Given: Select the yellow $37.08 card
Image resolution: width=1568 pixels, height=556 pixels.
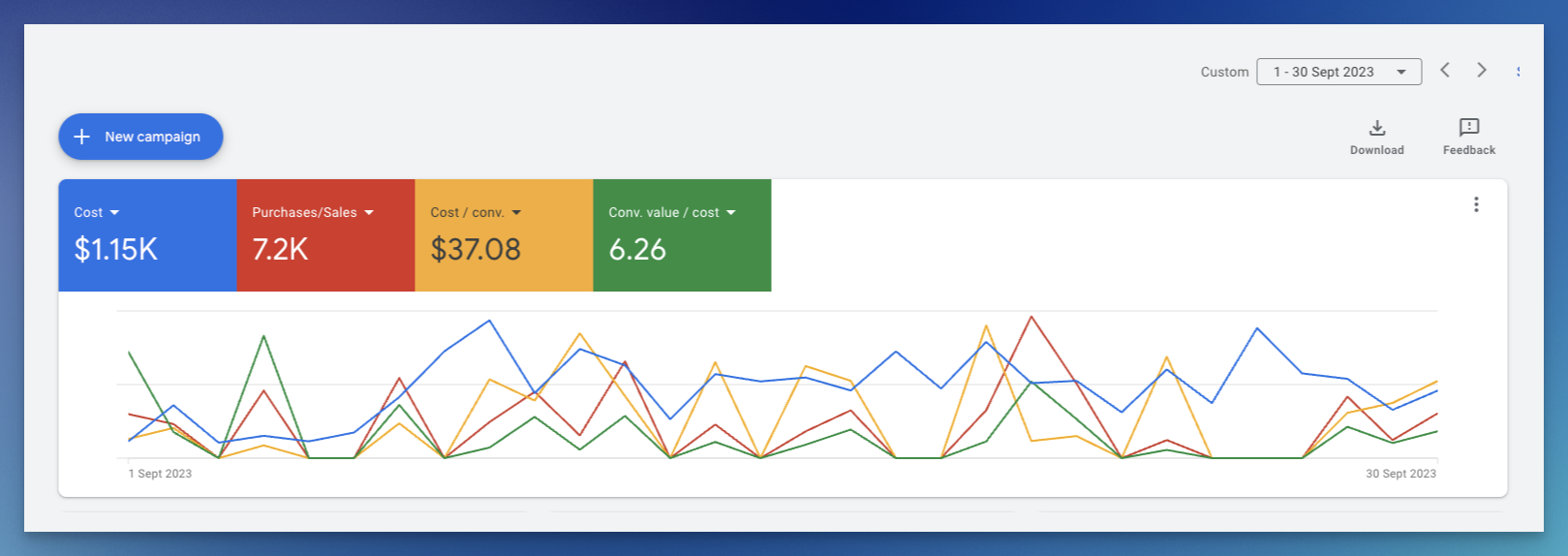Looking at the screenshot, I should click(x=504, y=235).
